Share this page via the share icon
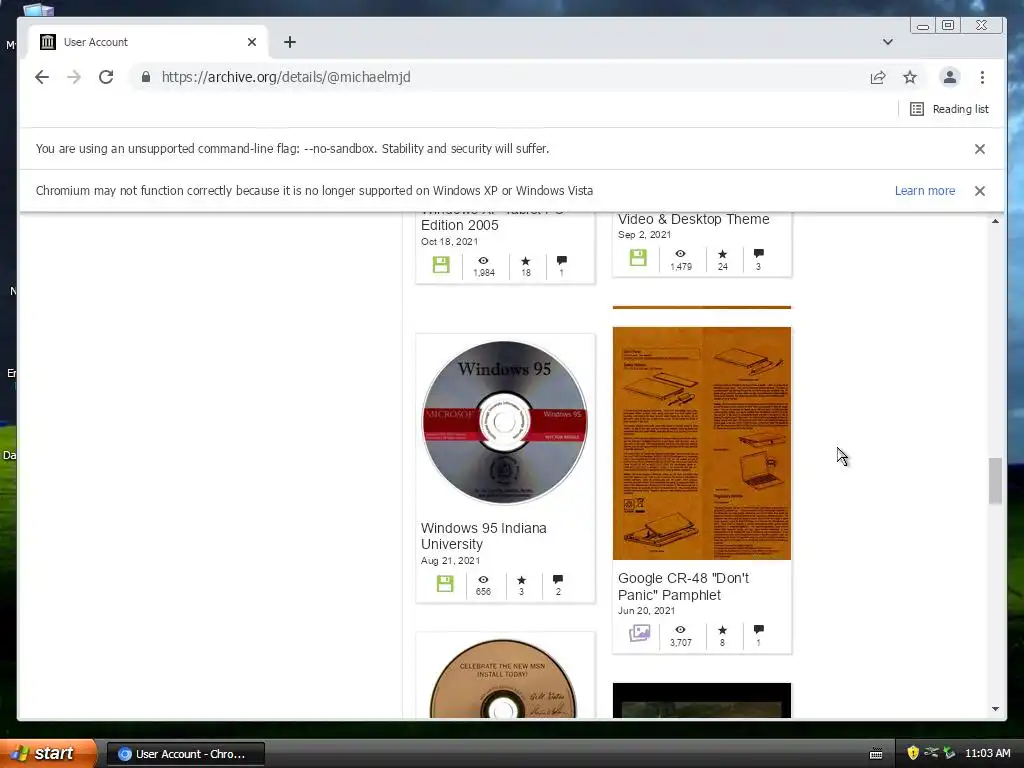 click(x=878, y=77)
